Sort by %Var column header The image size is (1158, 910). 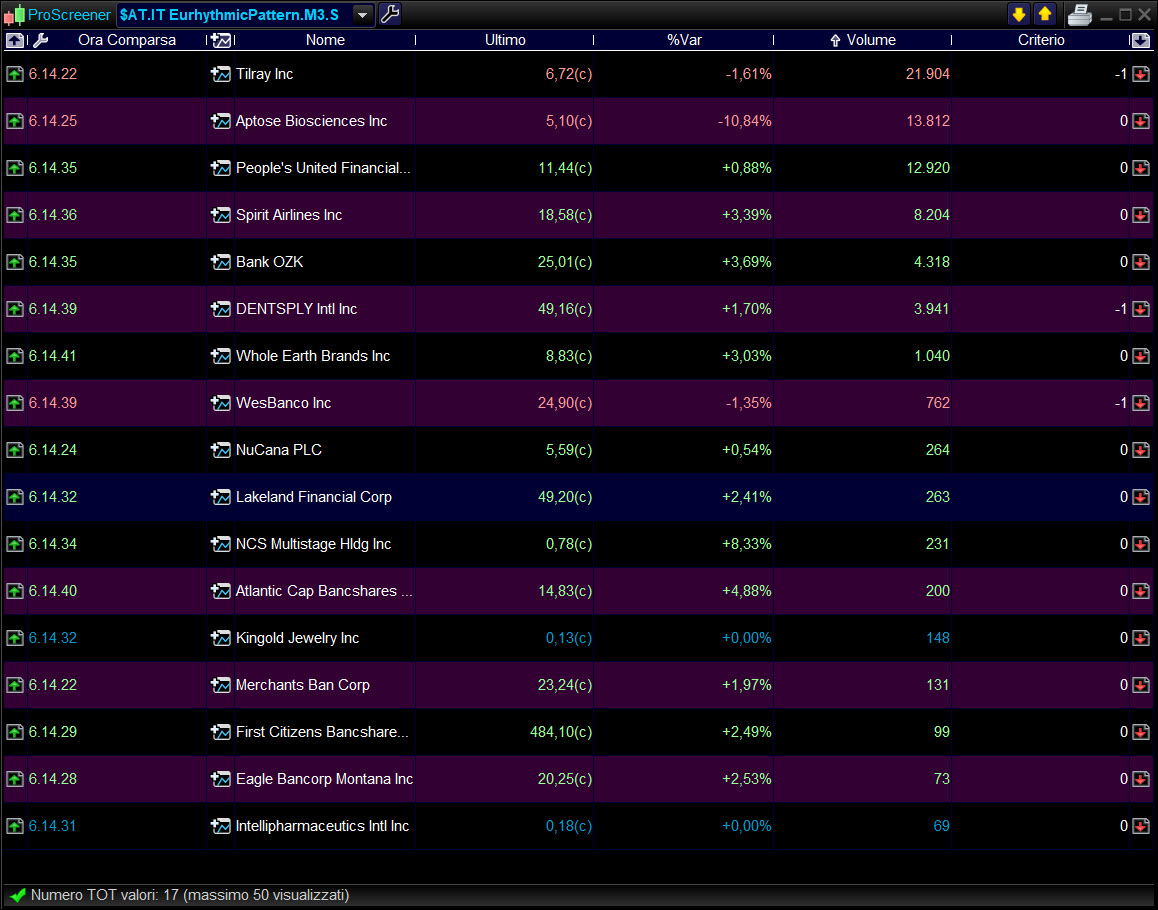click(x=684, y=40)
